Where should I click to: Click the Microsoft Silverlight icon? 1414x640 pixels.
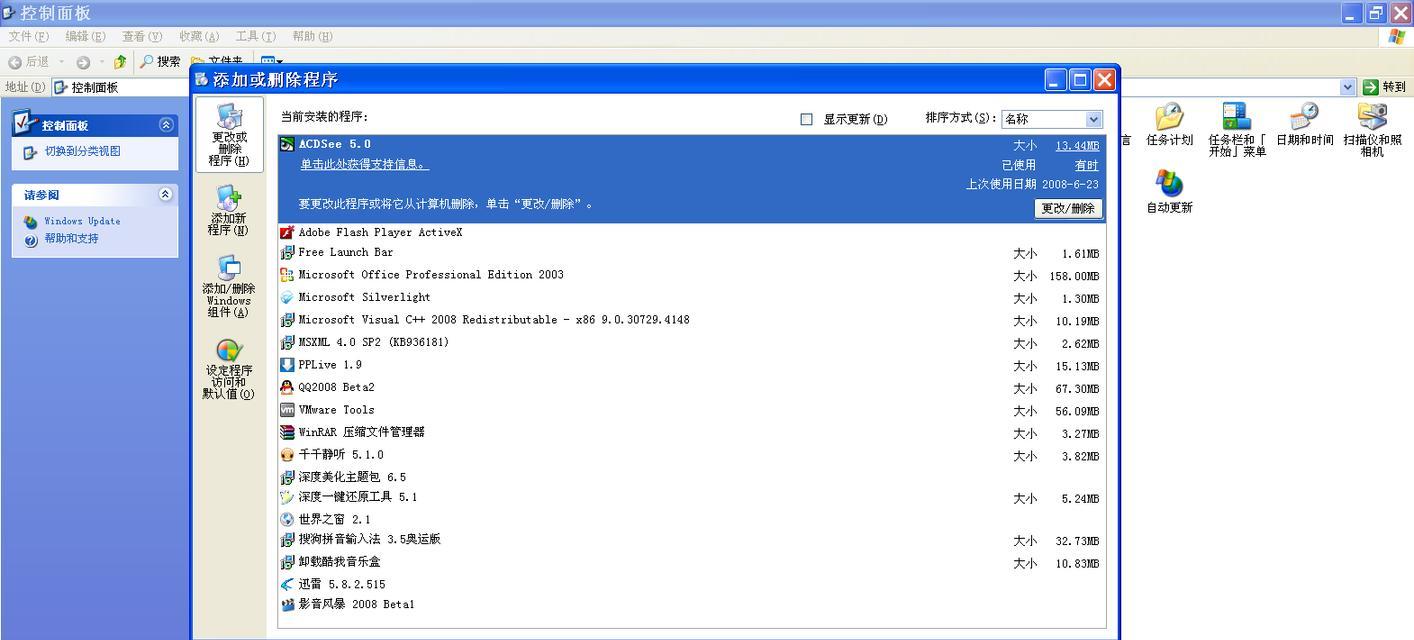[x=287, y=298]
